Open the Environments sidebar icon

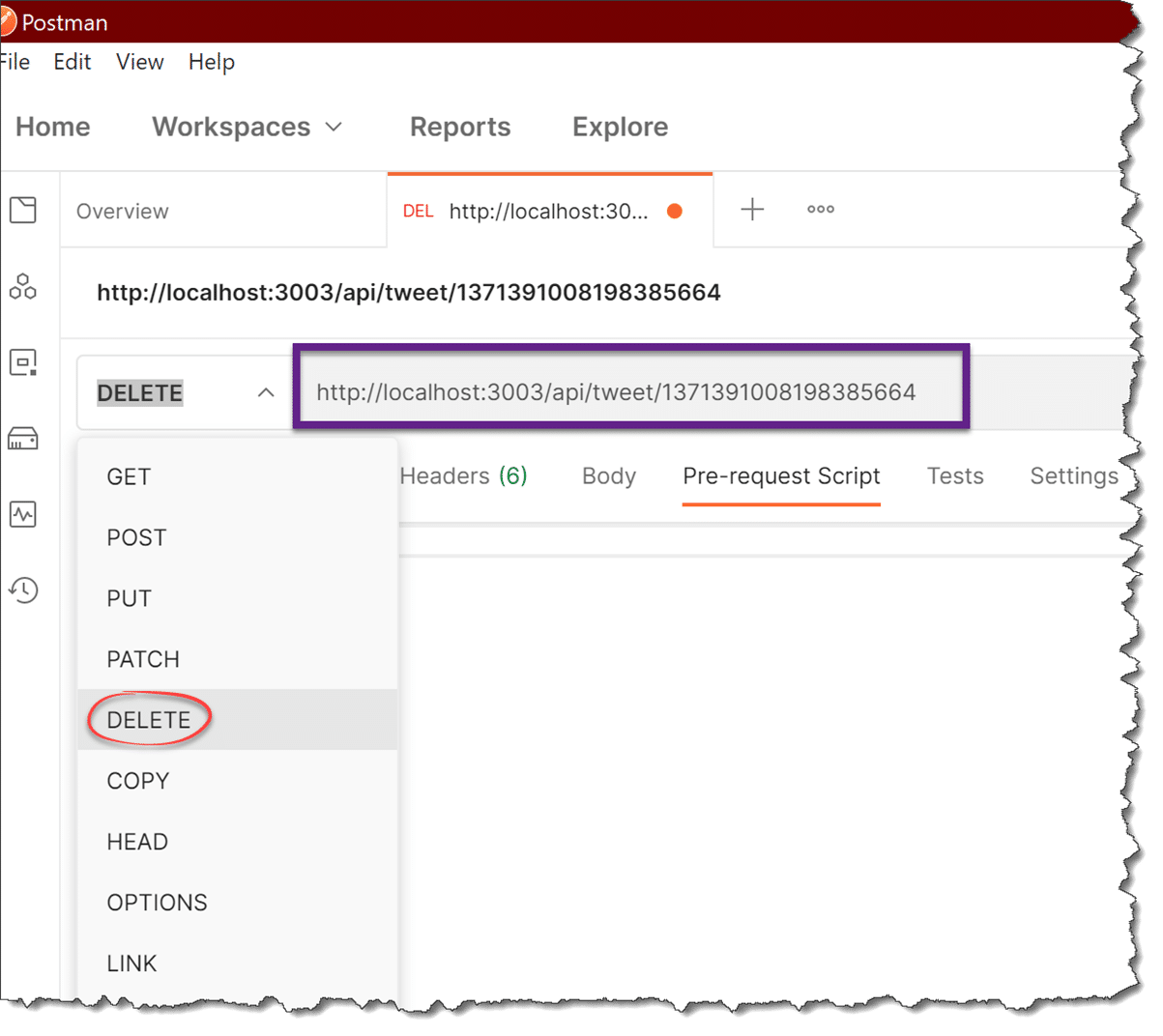23,362
